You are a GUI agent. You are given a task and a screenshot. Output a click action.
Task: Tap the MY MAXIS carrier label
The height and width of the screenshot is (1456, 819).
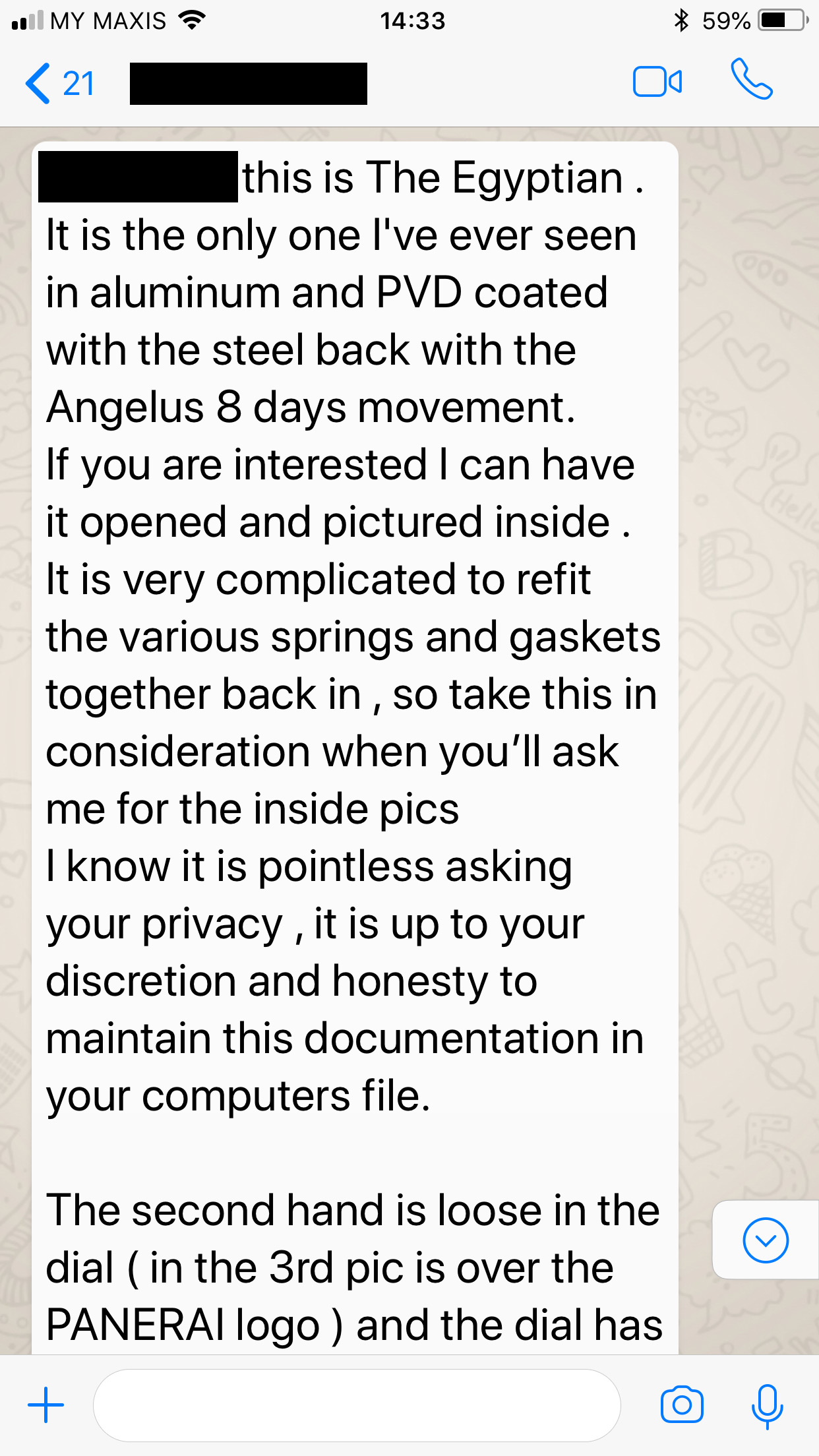(108, 20)
